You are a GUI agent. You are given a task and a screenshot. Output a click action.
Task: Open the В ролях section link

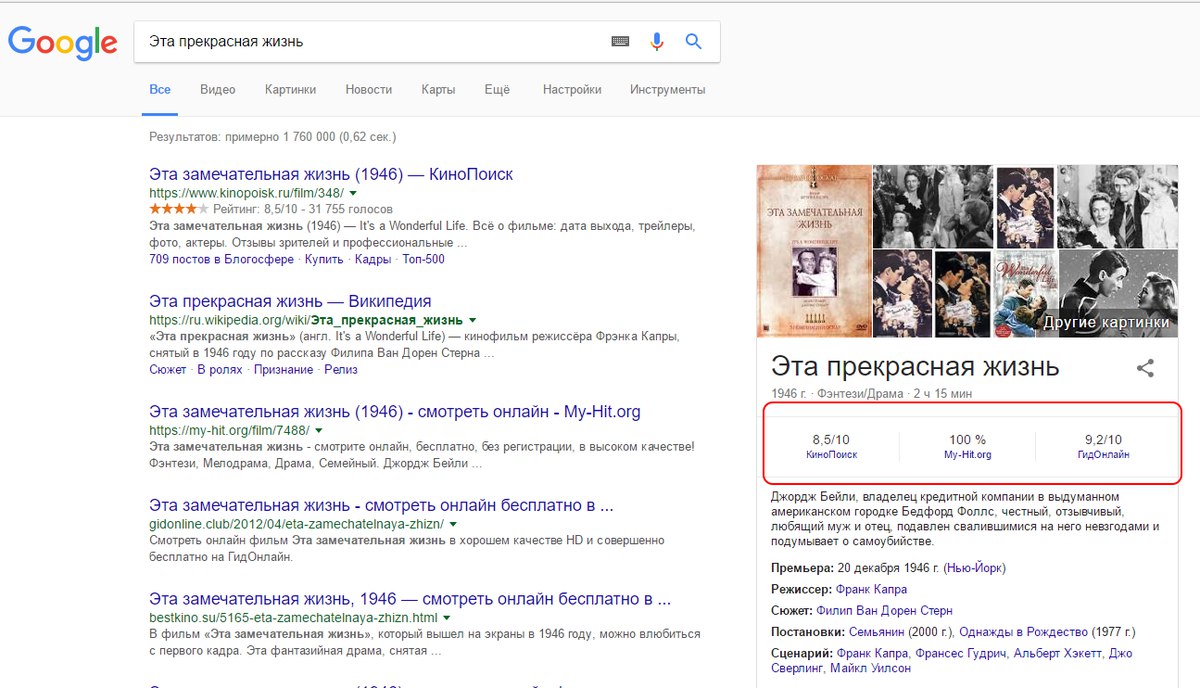220,369
